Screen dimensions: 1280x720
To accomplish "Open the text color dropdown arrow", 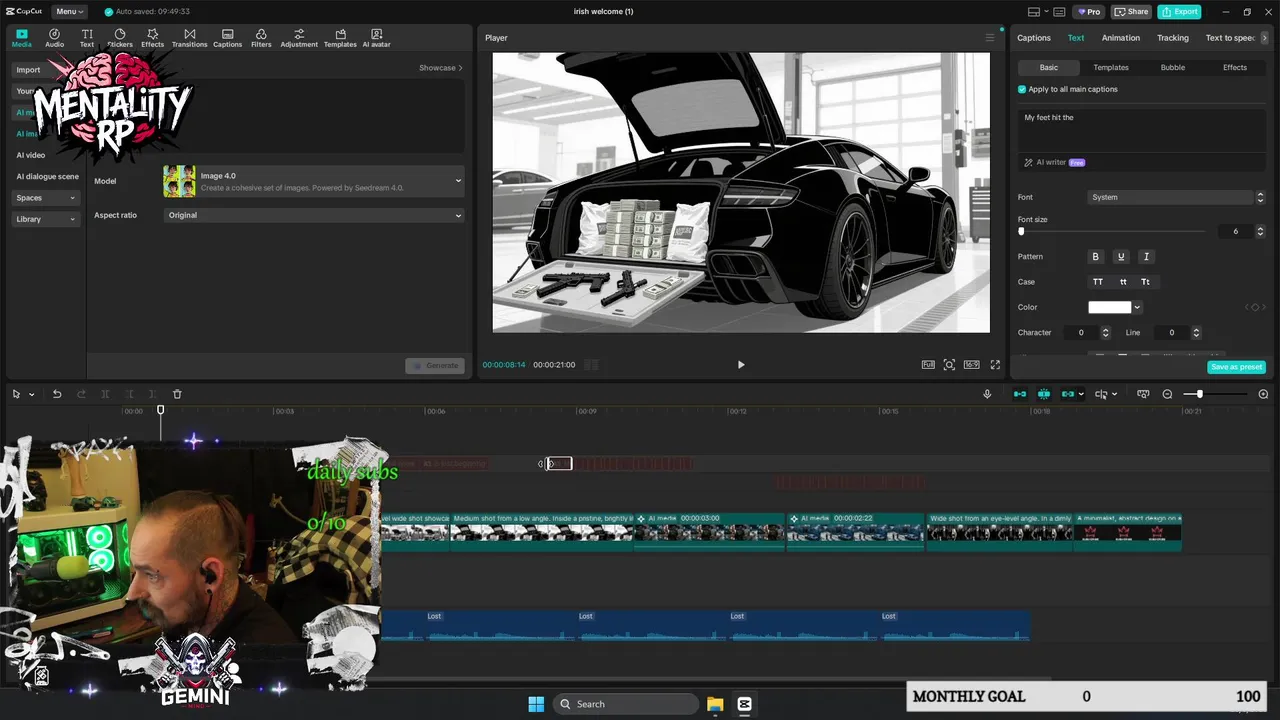I will pyautogui.click(x=1138, y=307).
